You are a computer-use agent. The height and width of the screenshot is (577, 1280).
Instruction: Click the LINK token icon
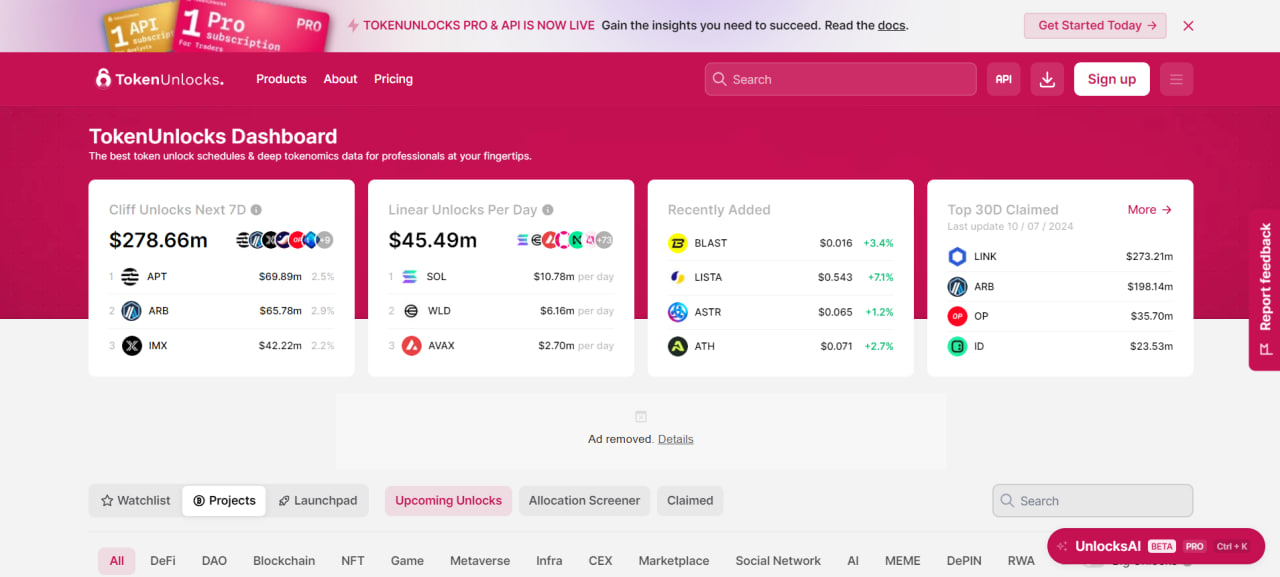[957, 257]
